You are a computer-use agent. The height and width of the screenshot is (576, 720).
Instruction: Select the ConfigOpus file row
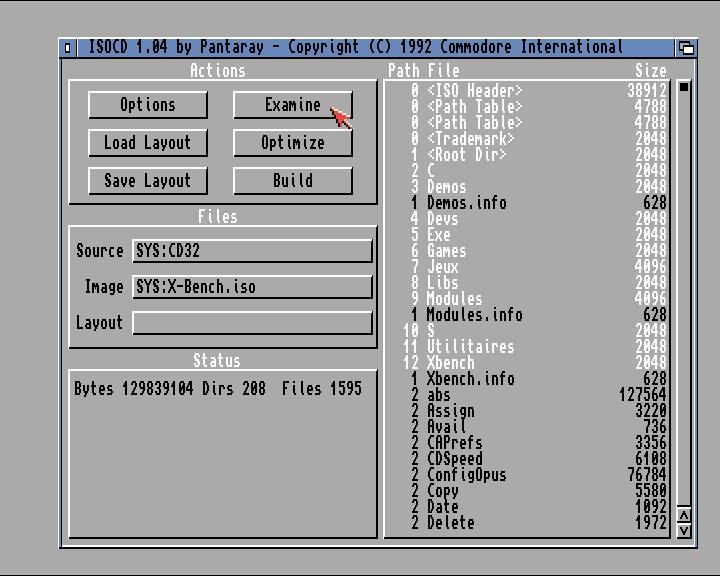527,474
